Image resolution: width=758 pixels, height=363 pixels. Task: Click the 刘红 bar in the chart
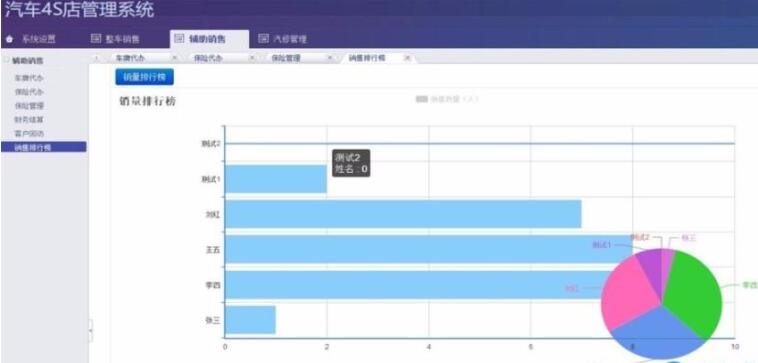(x=403, y=214)
